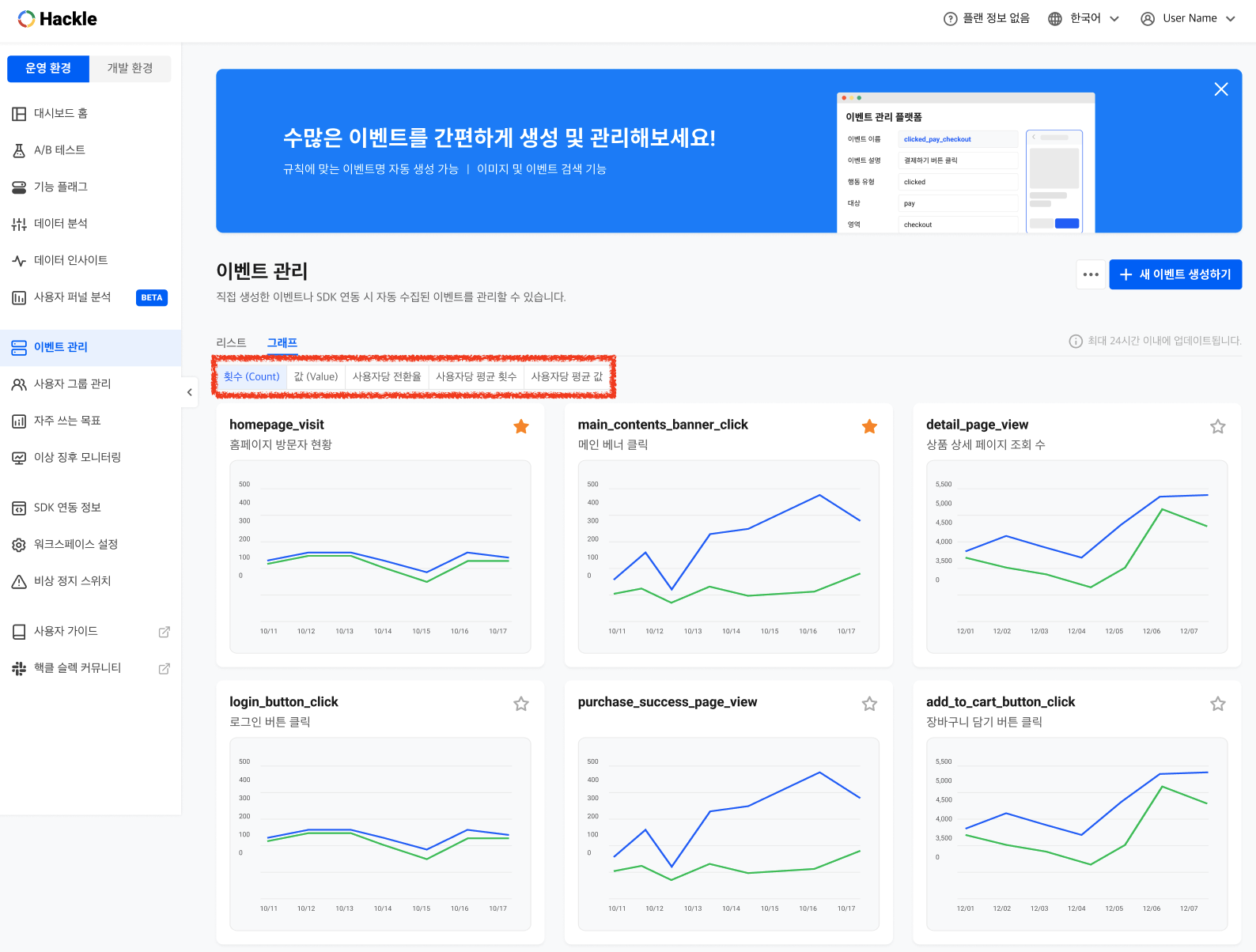1256x952 pixels.
Task: Click info icon next to 최대 24시간 notice
Action: pos(1076,342)
